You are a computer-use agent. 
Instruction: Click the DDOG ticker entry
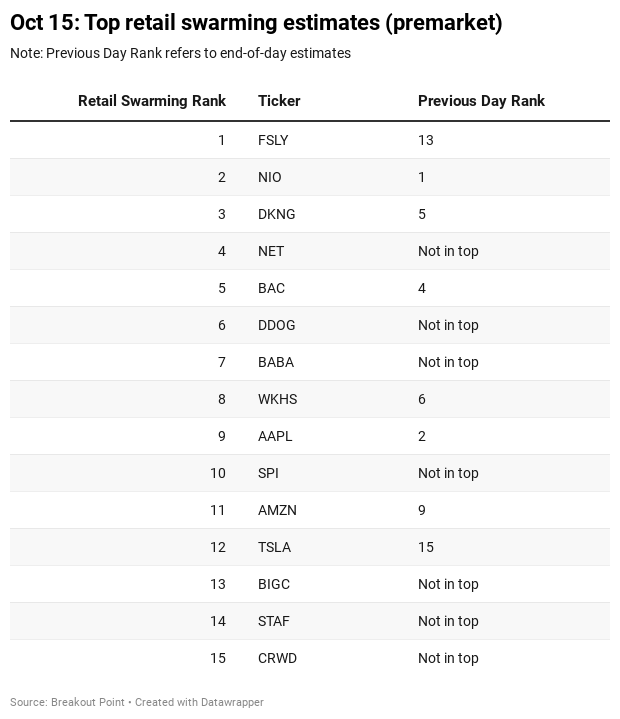277,325
